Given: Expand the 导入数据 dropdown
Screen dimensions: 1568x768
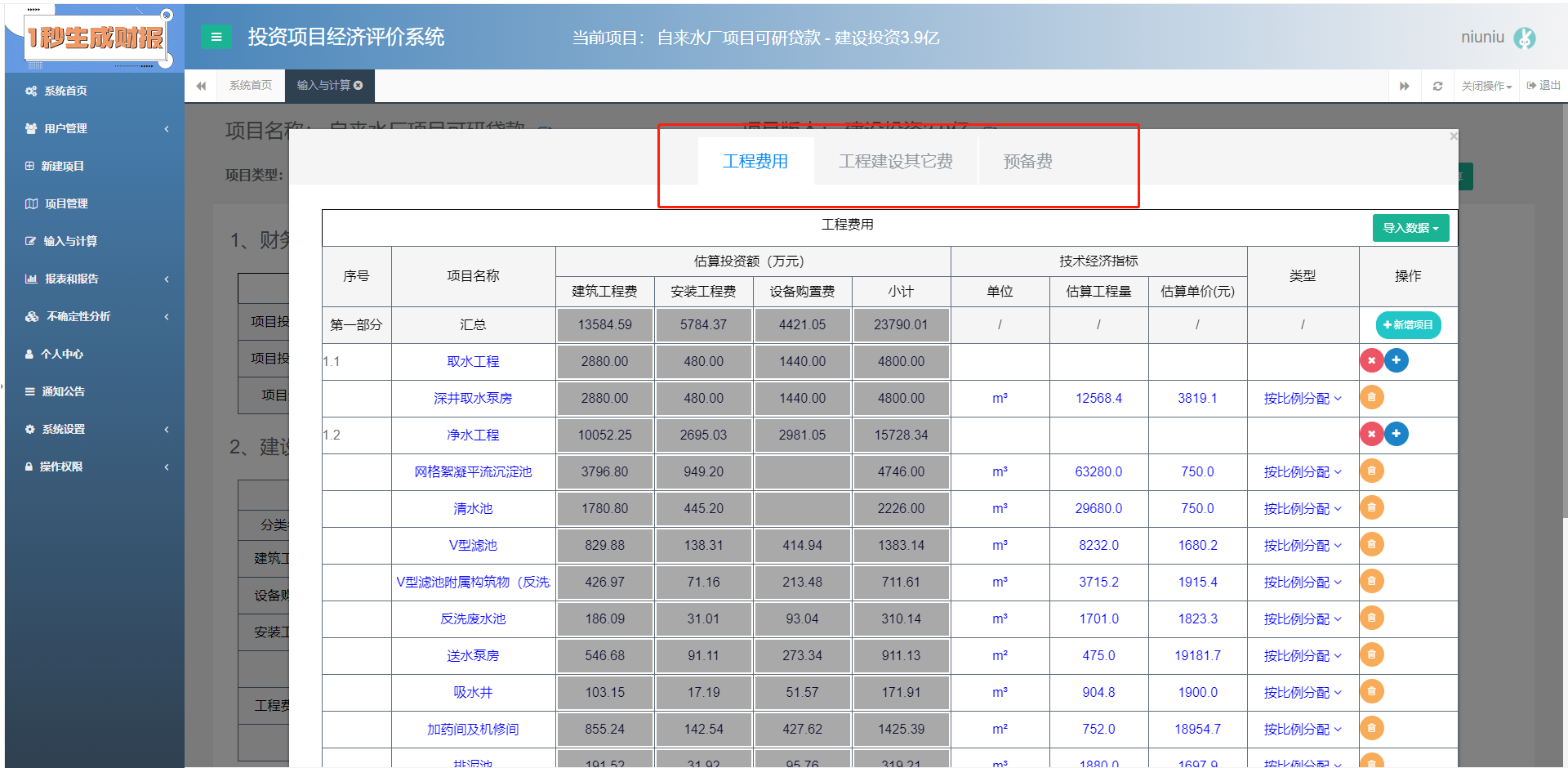Looking at the screenshot, I should (1410, 227).
